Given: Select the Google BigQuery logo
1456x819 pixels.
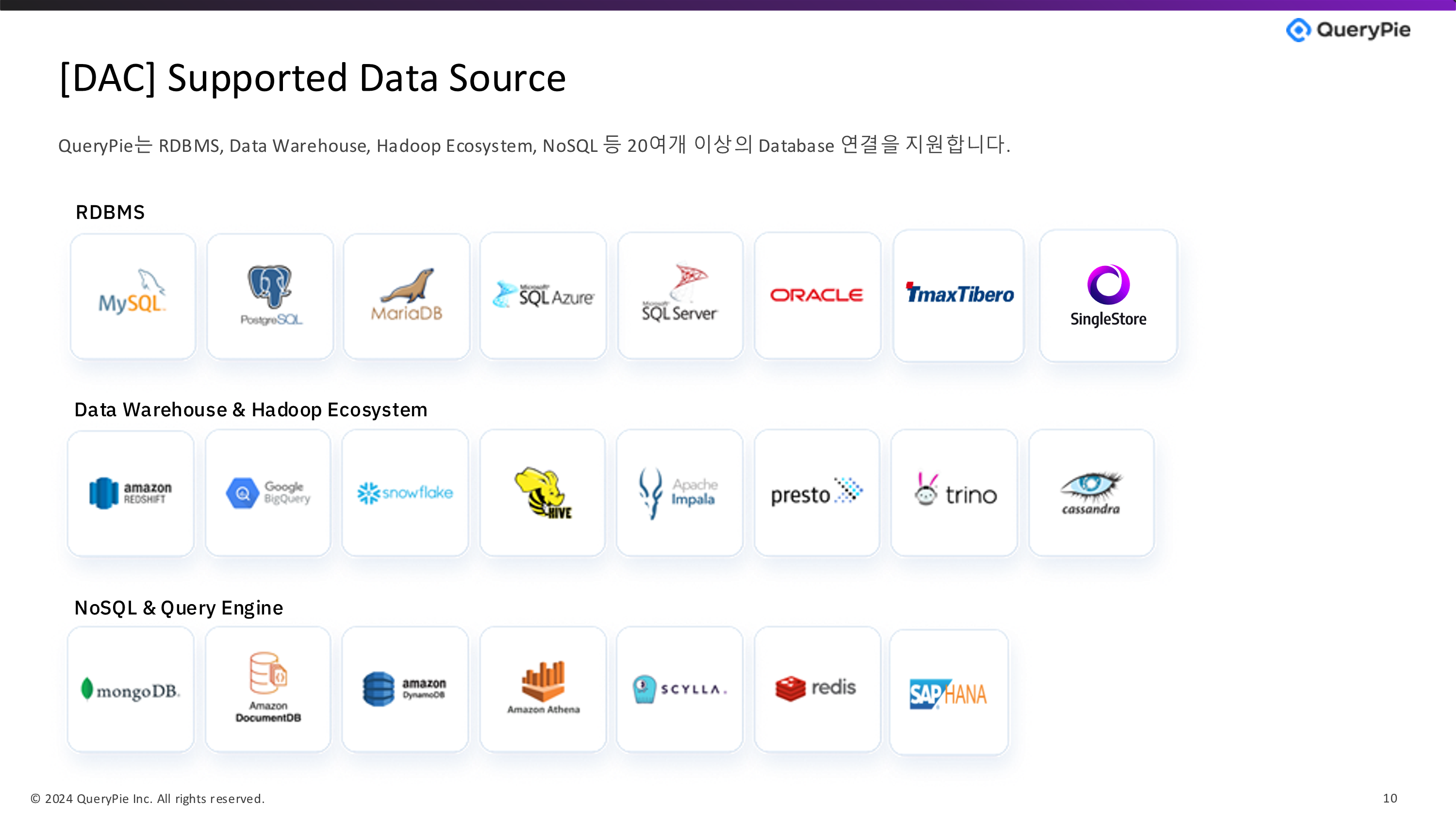Looking at the screenshot, I should [x=268, y=493].
